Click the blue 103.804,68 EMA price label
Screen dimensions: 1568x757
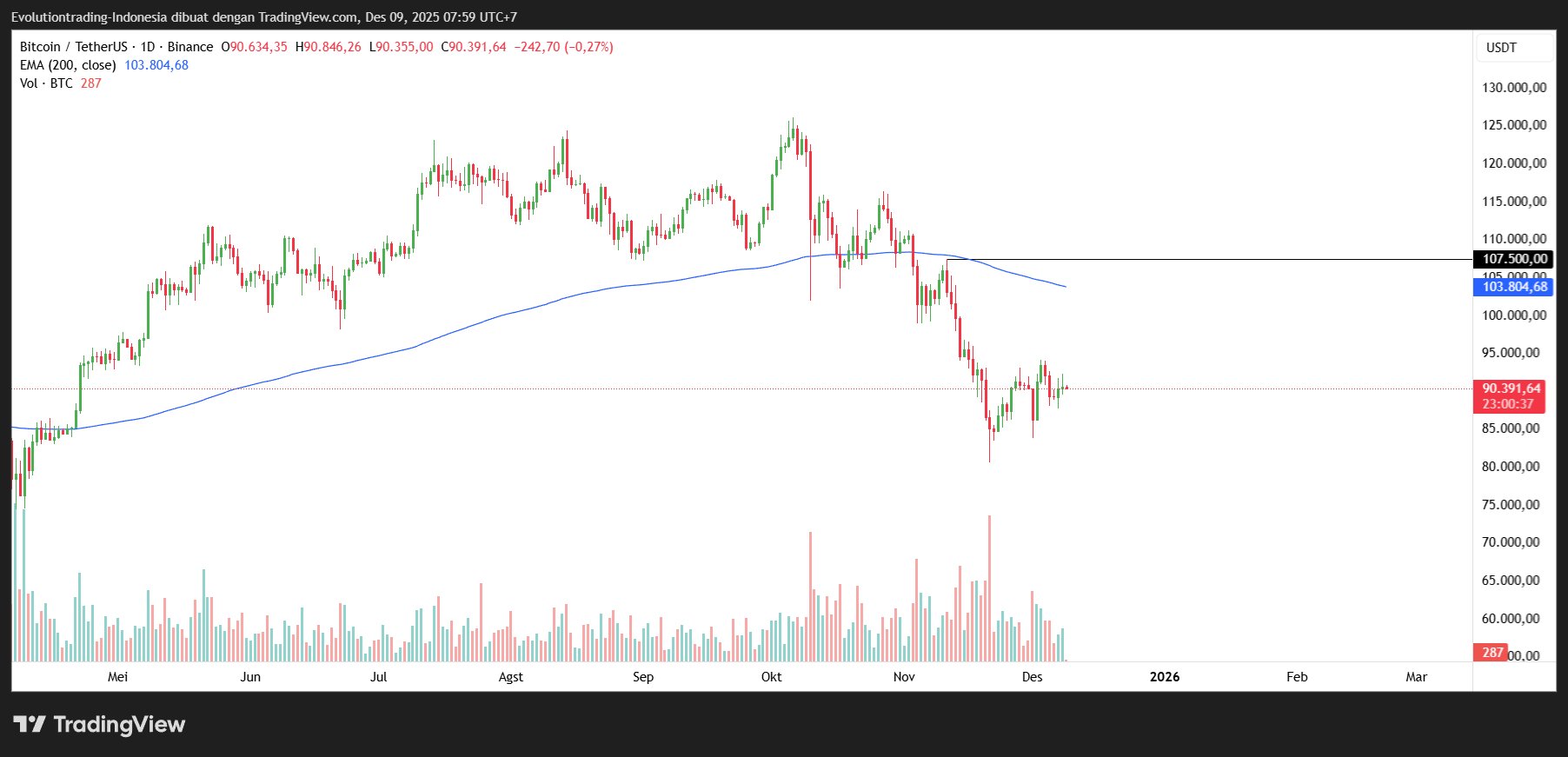coord(1513,287)
